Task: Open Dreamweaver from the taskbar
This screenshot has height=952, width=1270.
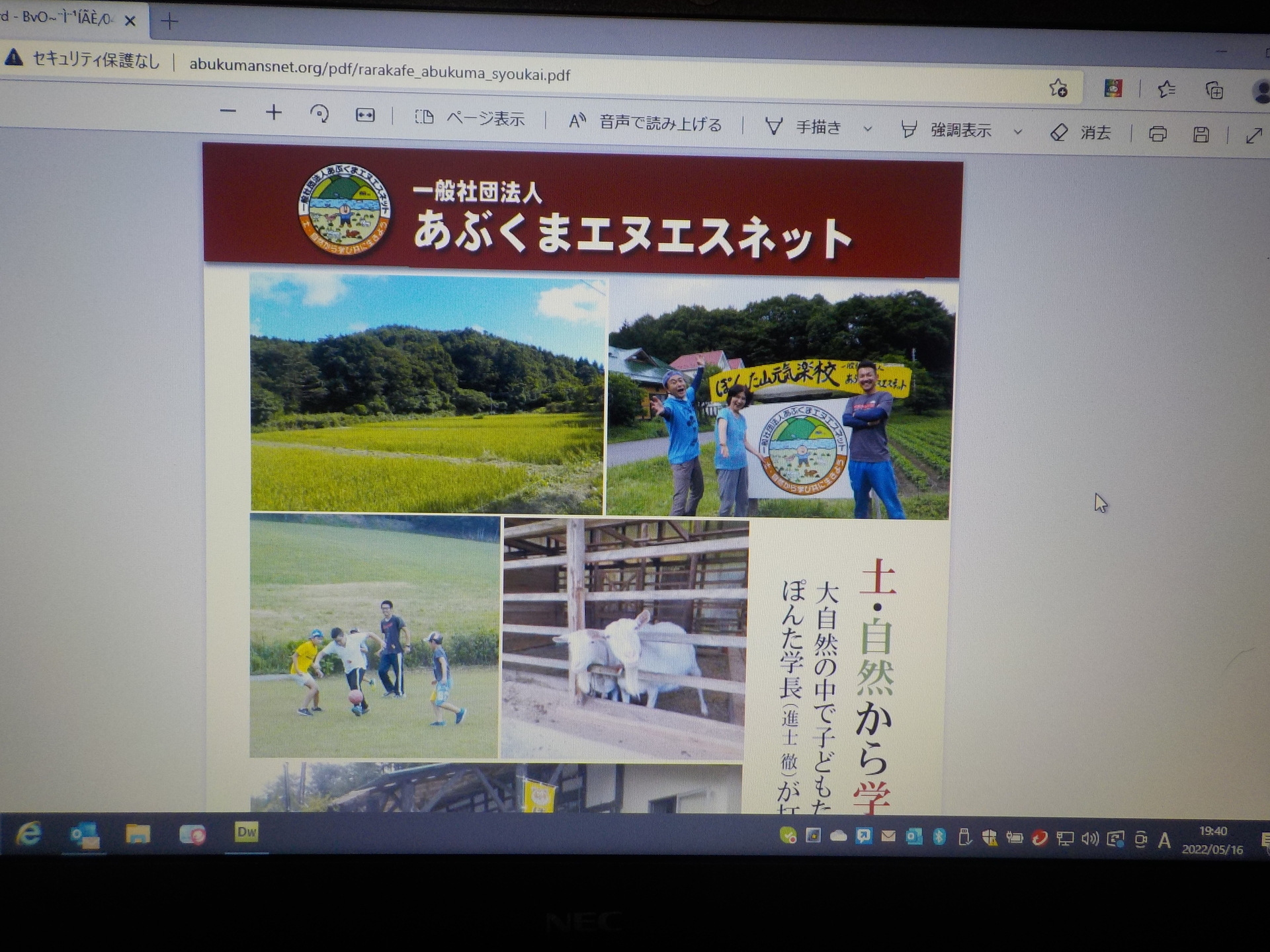Action: point(246,832)
